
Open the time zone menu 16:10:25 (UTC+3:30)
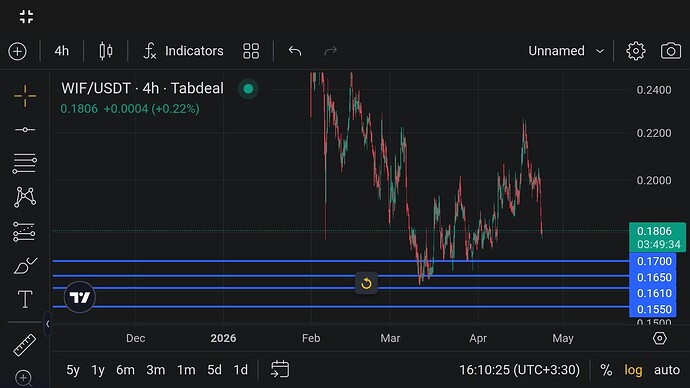pyautogui.click(x=519, y=370)
